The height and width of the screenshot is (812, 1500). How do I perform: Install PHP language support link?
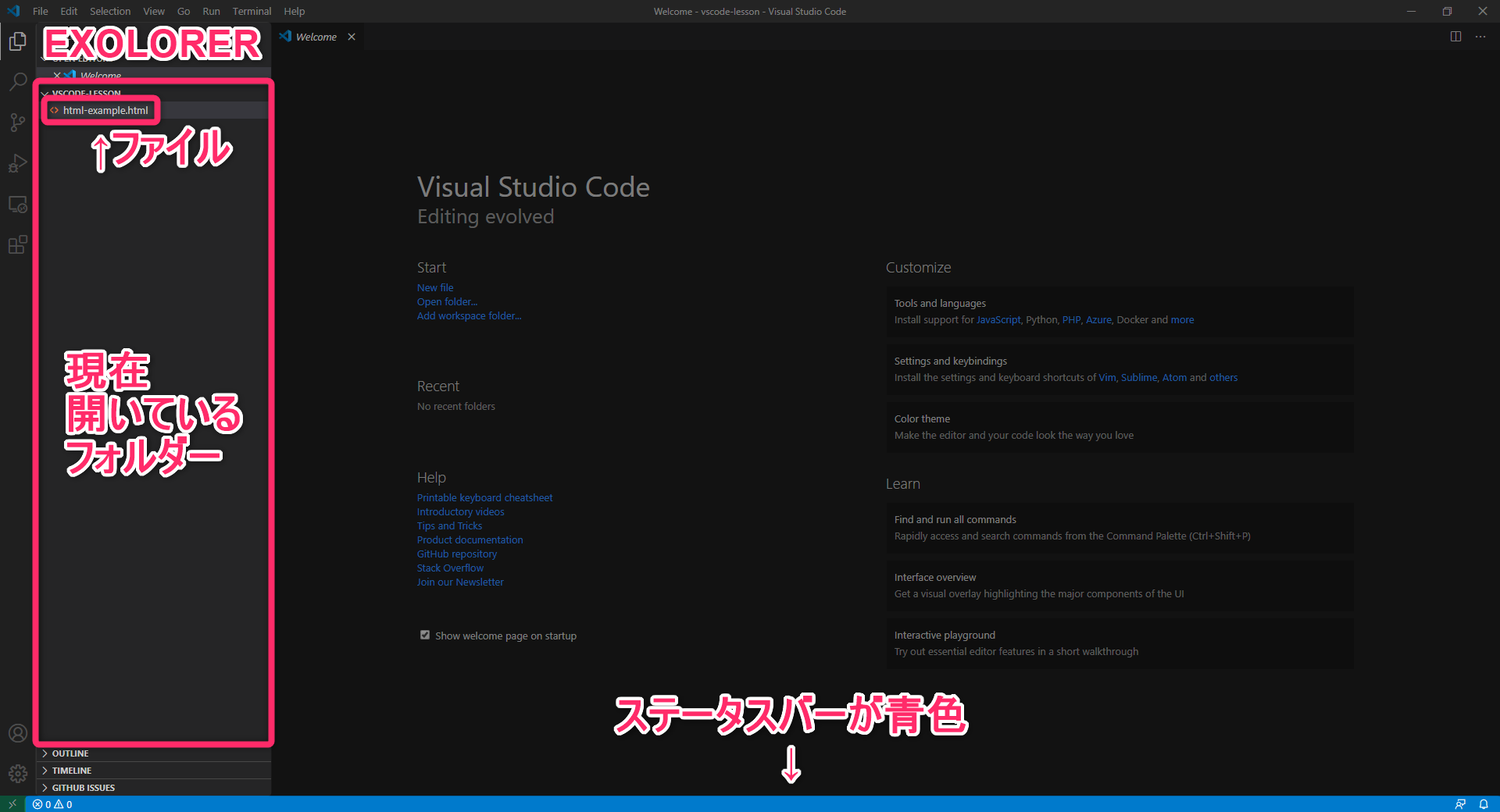[x=1071, y=319]
